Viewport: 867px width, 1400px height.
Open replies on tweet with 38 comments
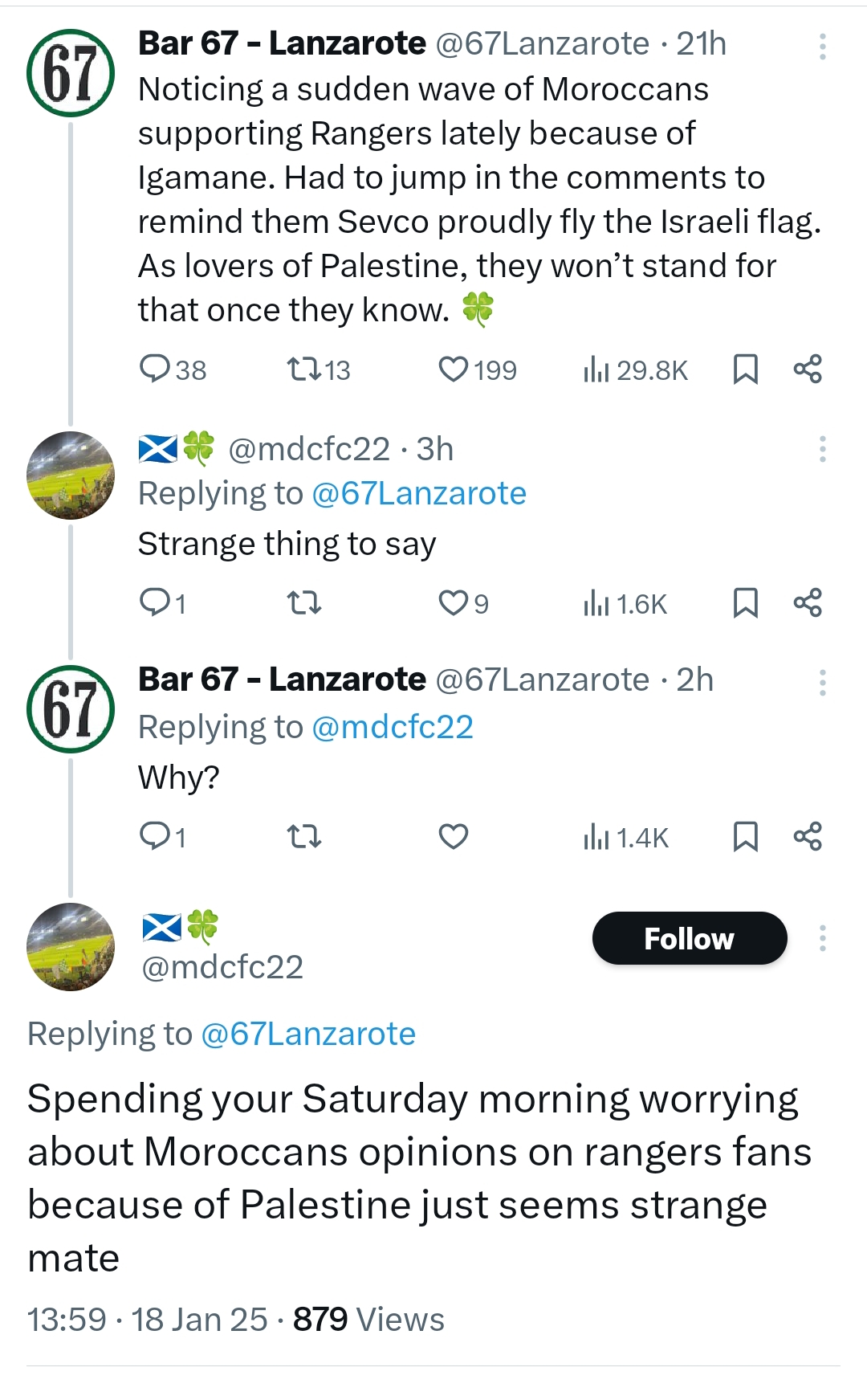click(x=154, y=369)
